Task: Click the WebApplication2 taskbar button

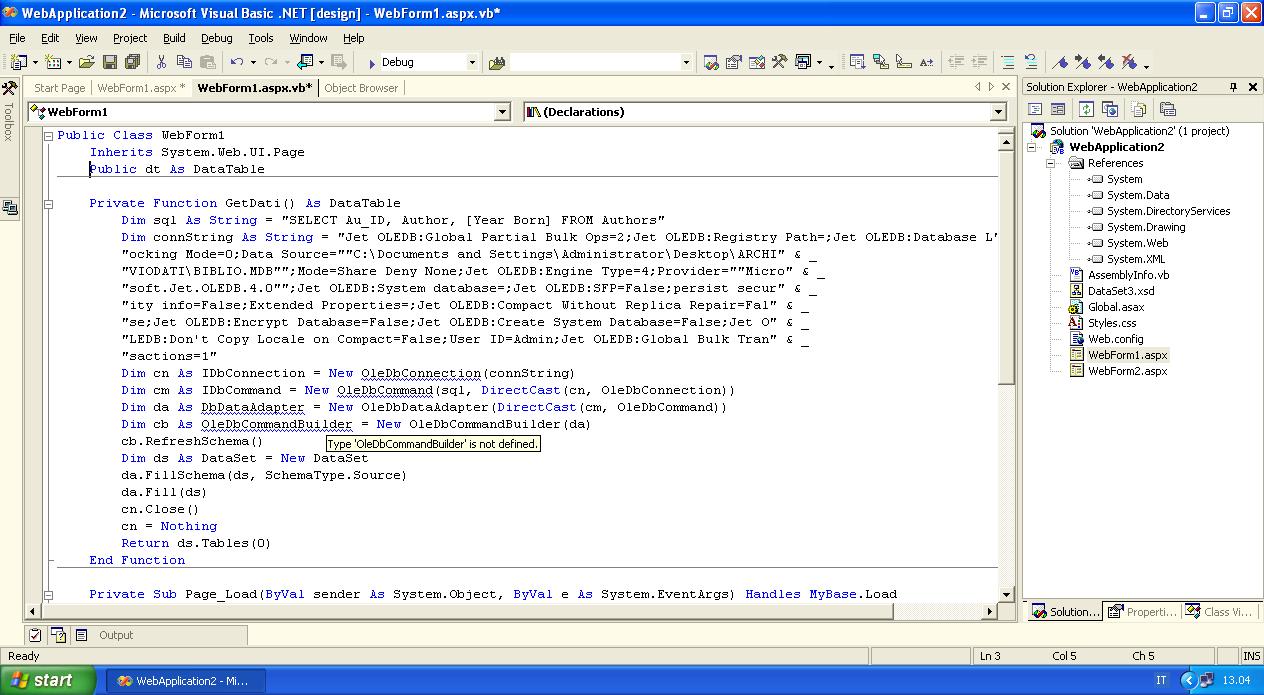Action: pos(187,681)
